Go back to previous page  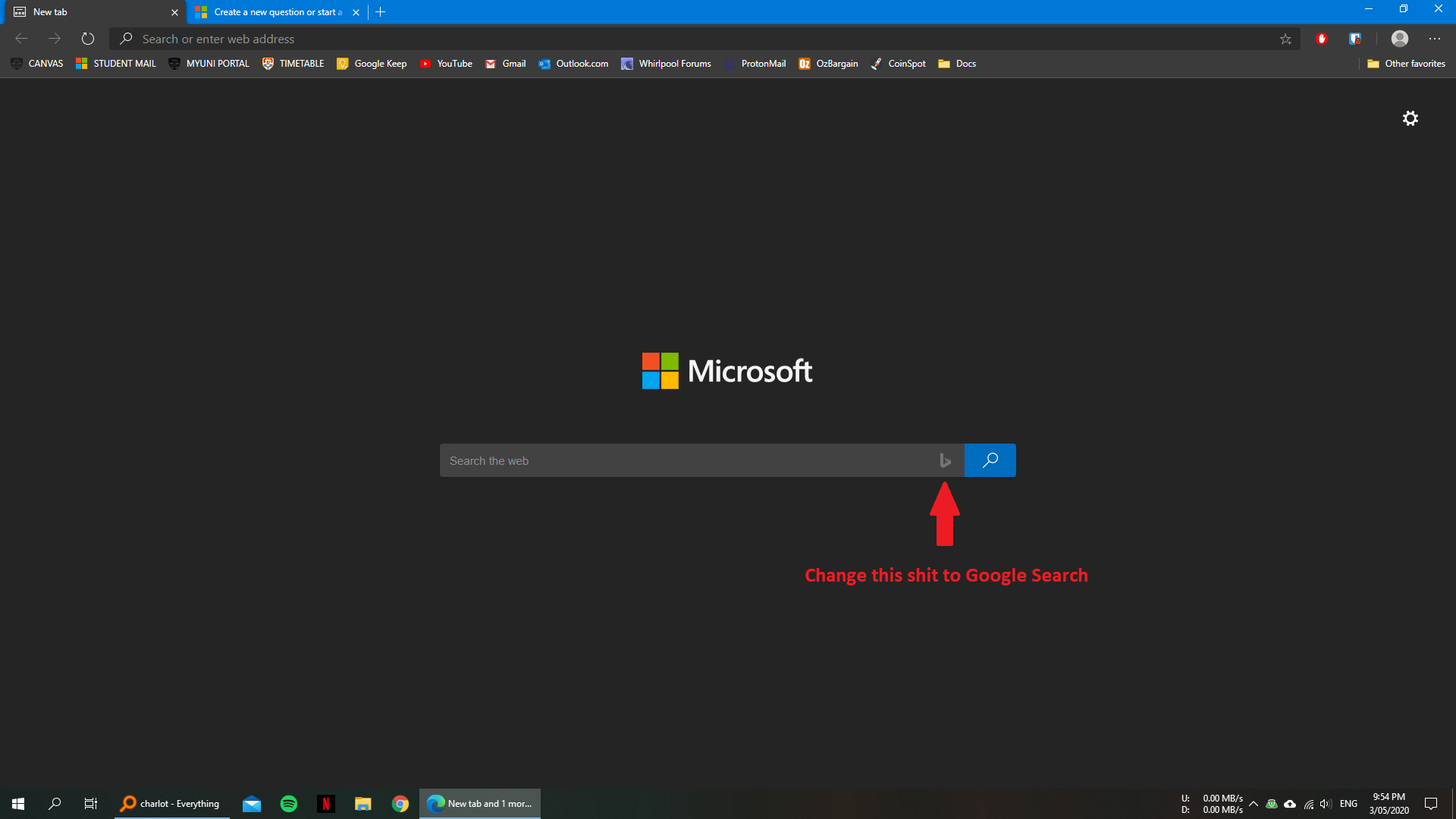21,39
